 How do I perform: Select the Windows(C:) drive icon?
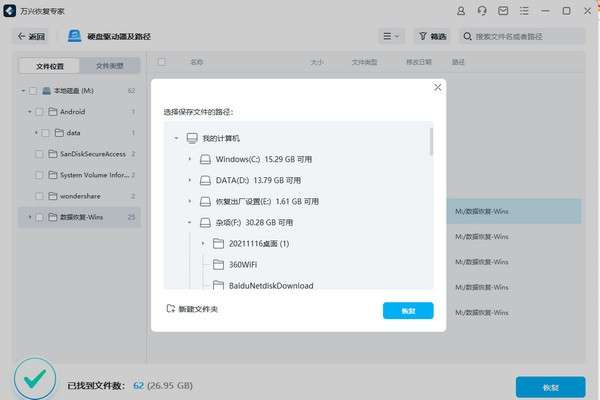(205, 159)
